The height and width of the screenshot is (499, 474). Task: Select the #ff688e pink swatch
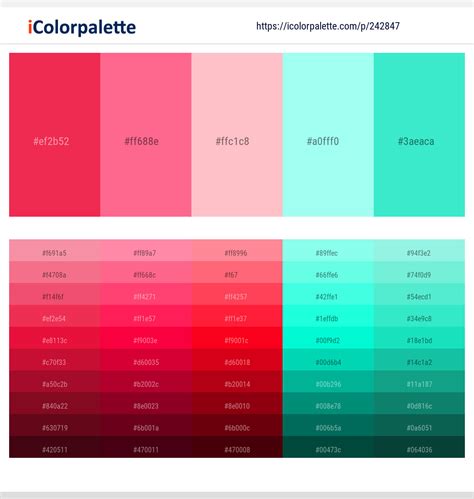146,135
